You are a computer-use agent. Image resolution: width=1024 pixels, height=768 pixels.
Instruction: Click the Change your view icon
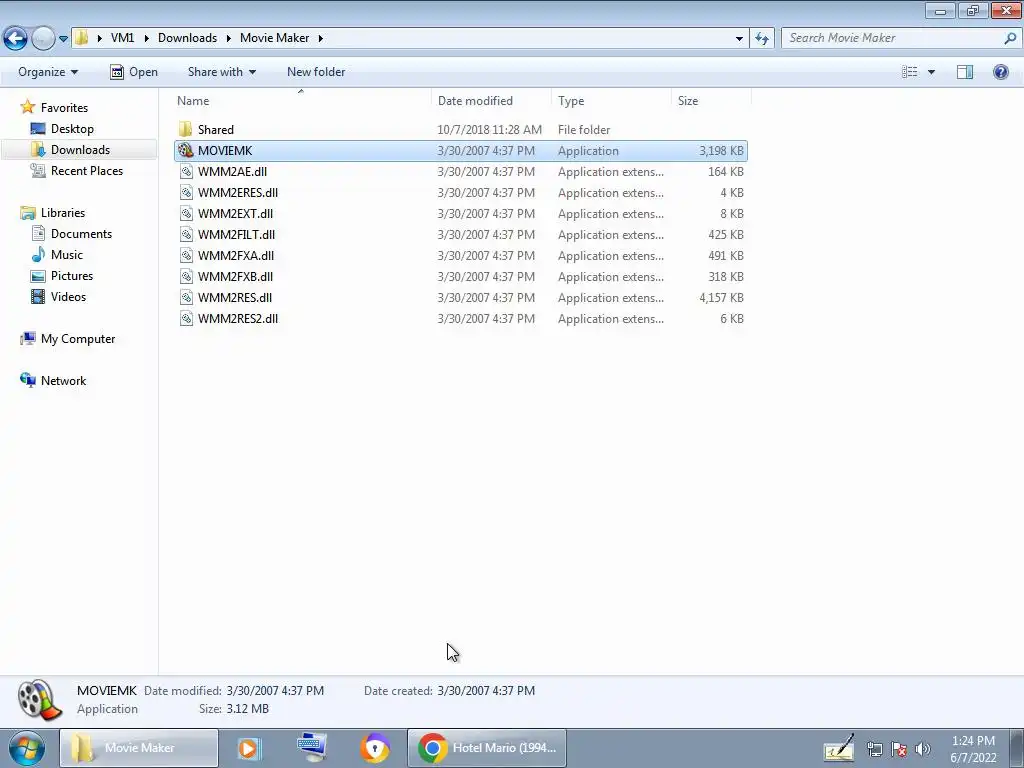pos(910,72)
